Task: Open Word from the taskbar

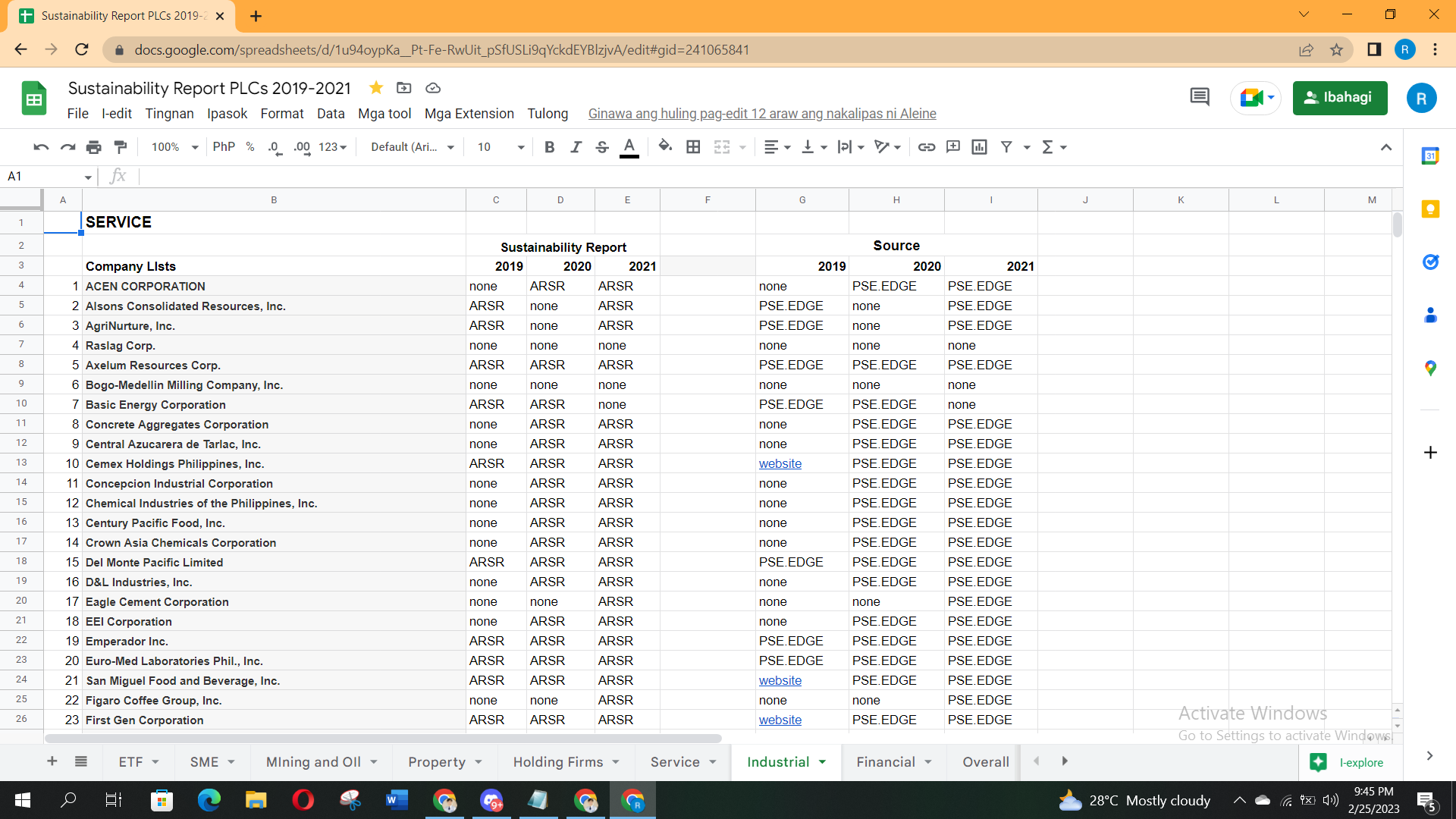Action: [397, 800]
